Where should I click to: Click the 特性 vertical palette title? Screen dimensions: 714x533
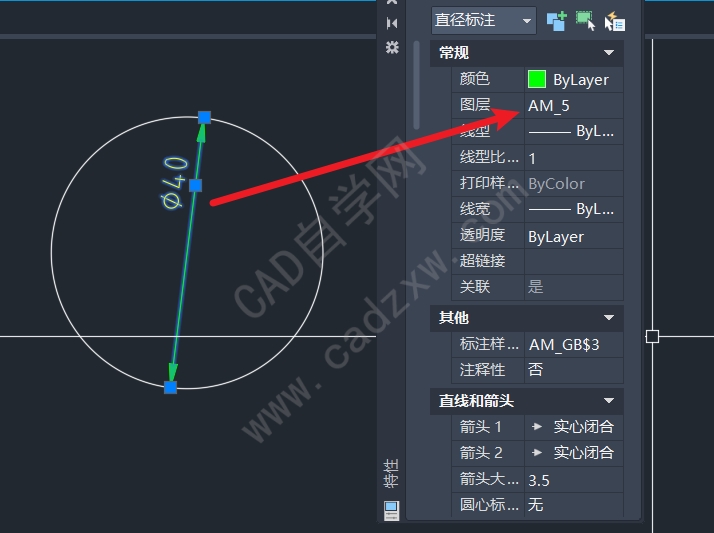pyautogui.click(x=391, y=474)
